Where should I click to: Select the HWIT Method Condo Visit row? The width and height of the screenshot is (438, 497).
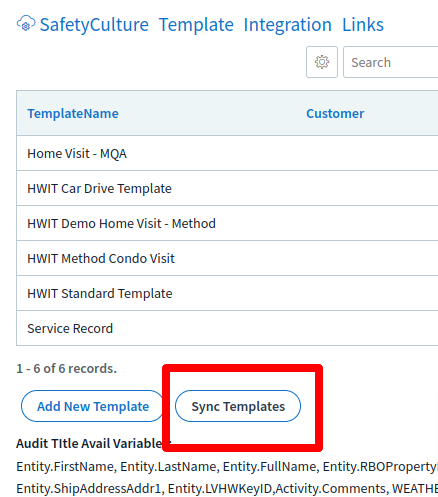pyautogui.click(x=227, y=258)
